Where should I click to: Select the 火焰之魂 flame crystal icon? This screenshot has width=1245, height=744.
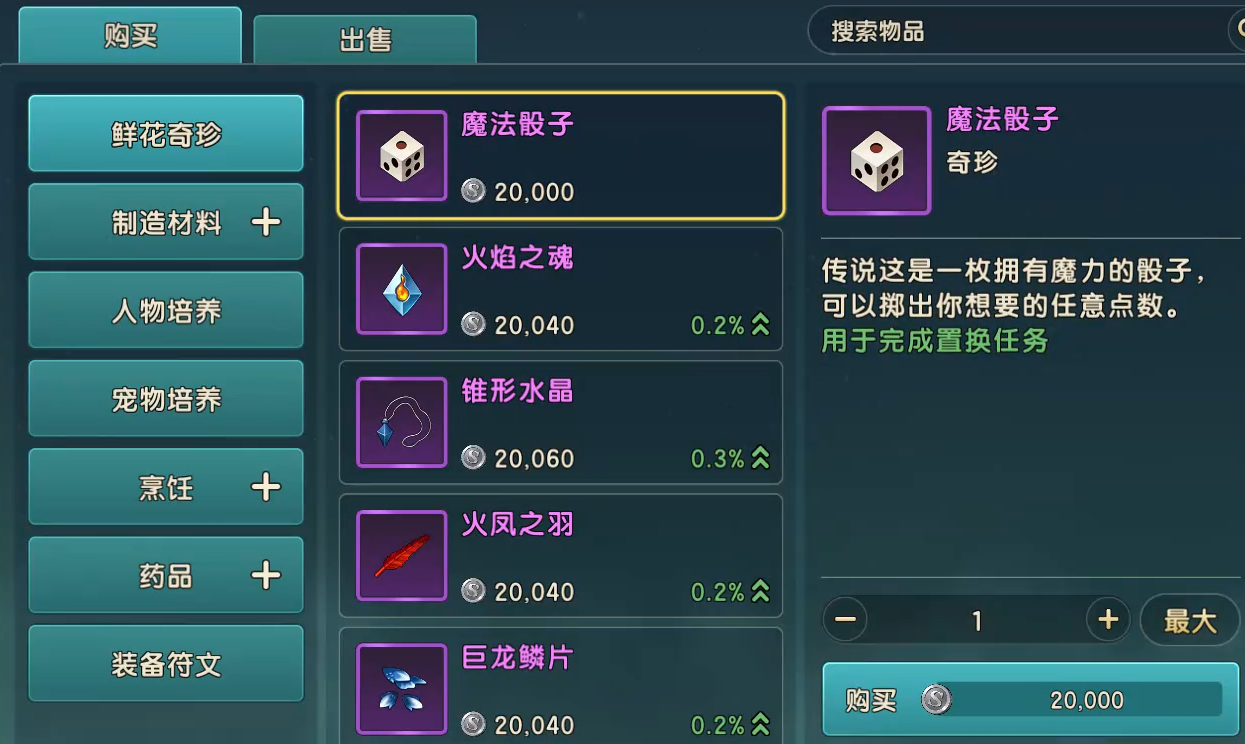pos(402,289)
